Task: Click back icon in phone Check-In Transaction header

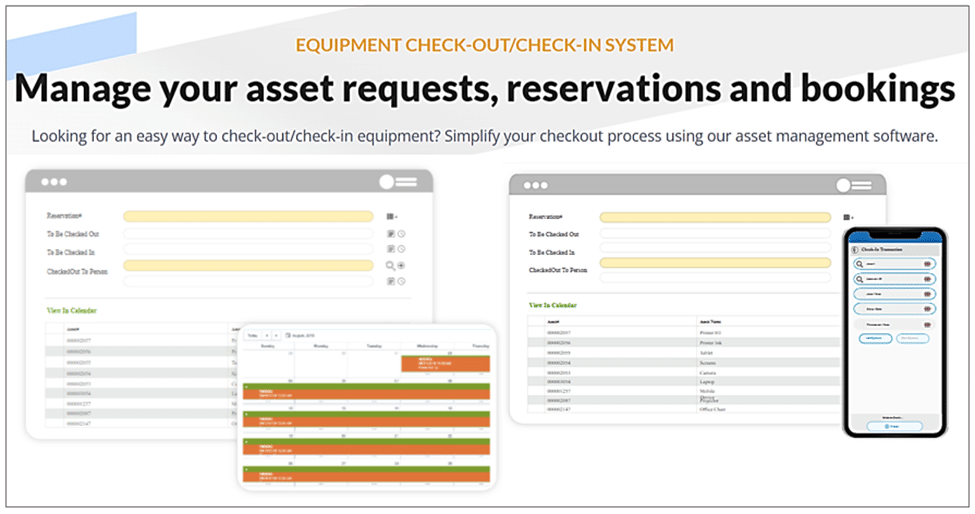Action: coord(853,249)
